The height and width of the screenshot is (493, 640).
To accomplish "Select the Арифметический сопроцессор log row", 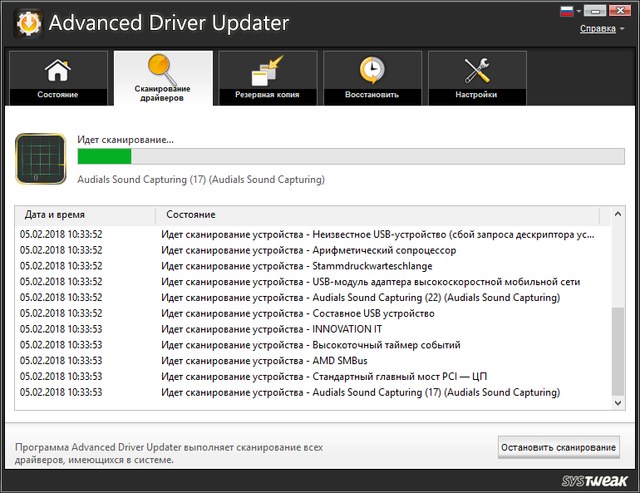I will [313, 250].
